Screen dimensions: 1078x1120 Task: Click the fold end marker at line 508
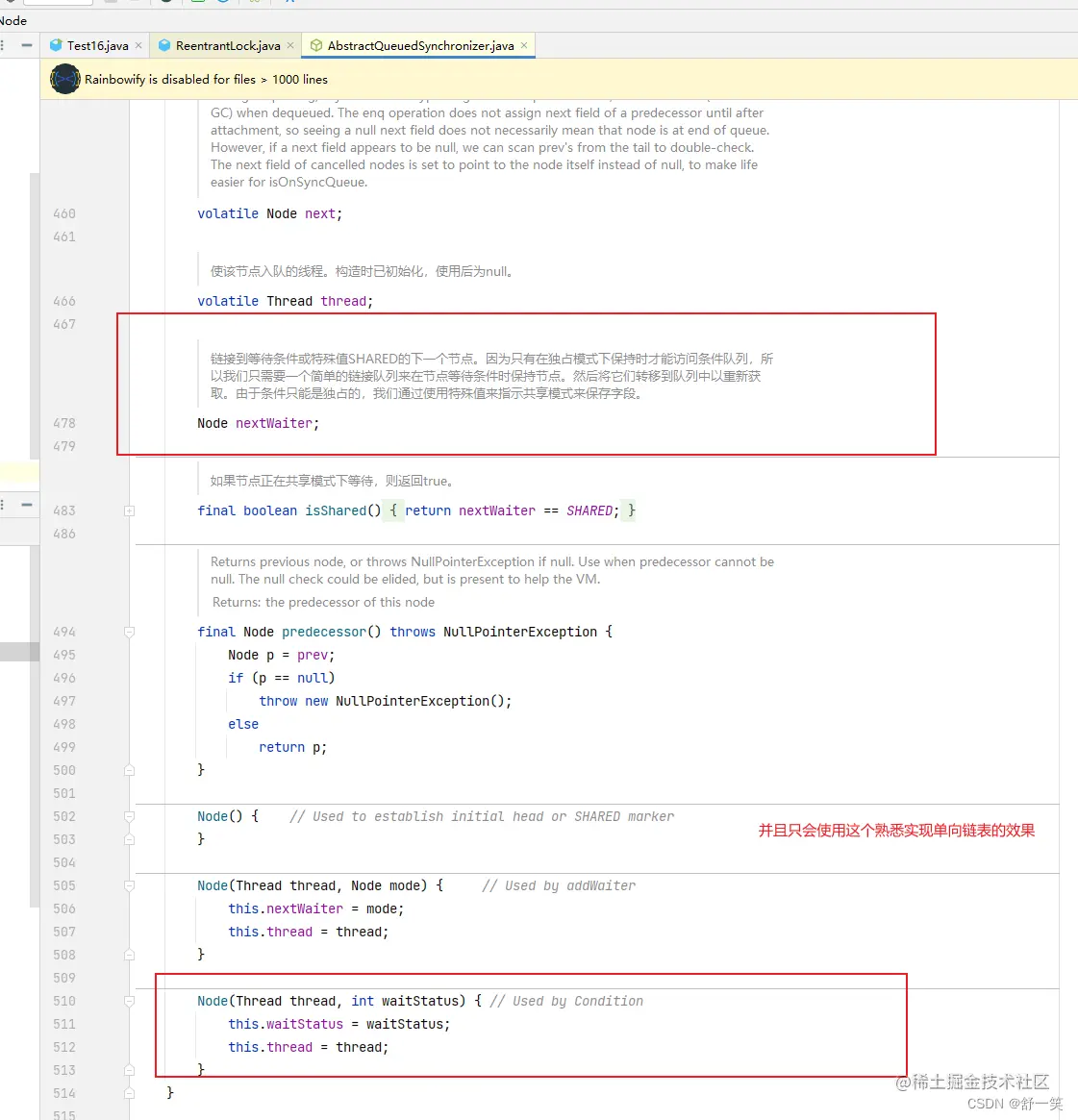click(129, 955)
